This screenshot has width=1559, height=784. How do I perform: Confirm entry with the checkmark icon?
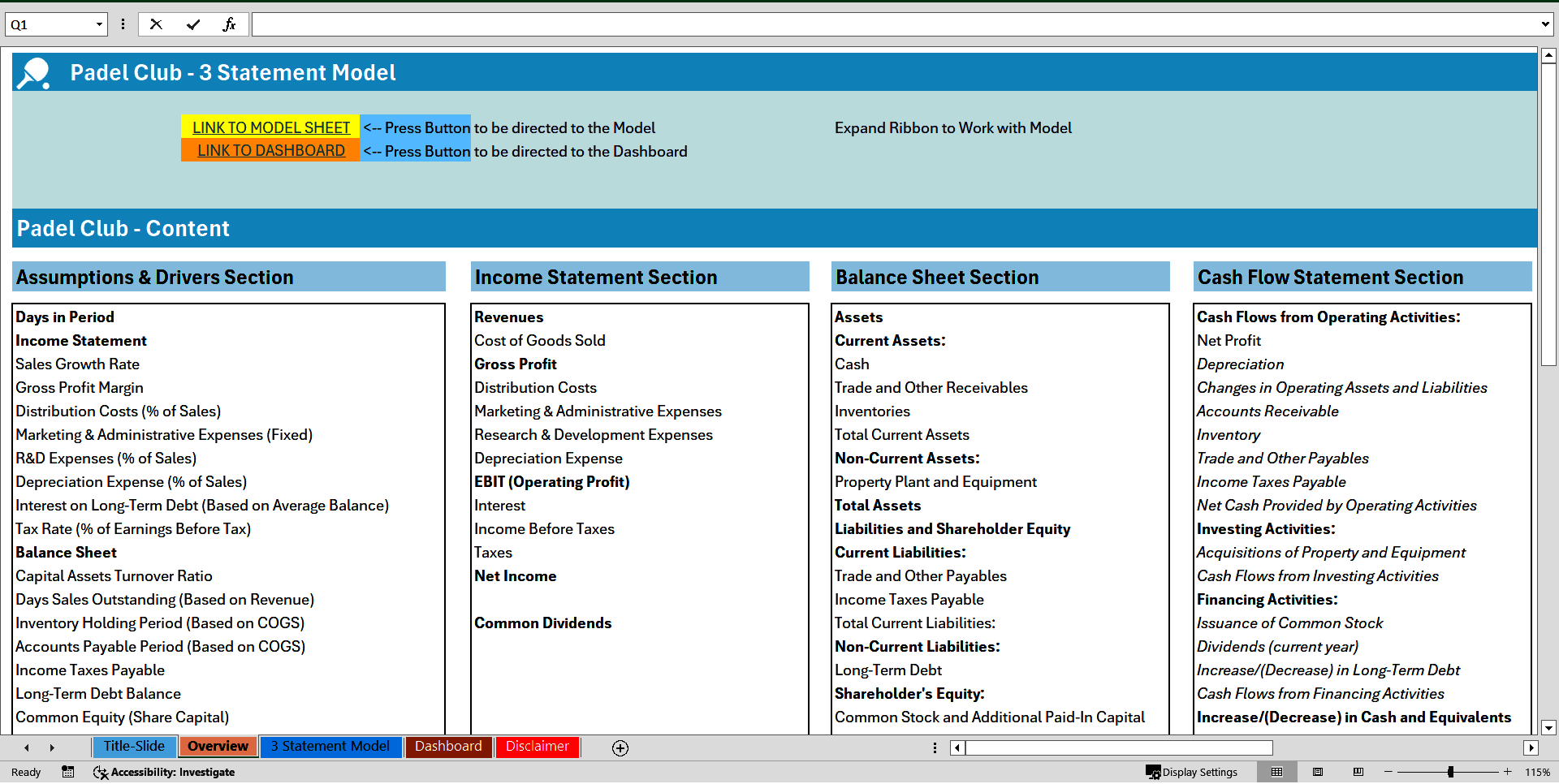(x=193, y=24)
